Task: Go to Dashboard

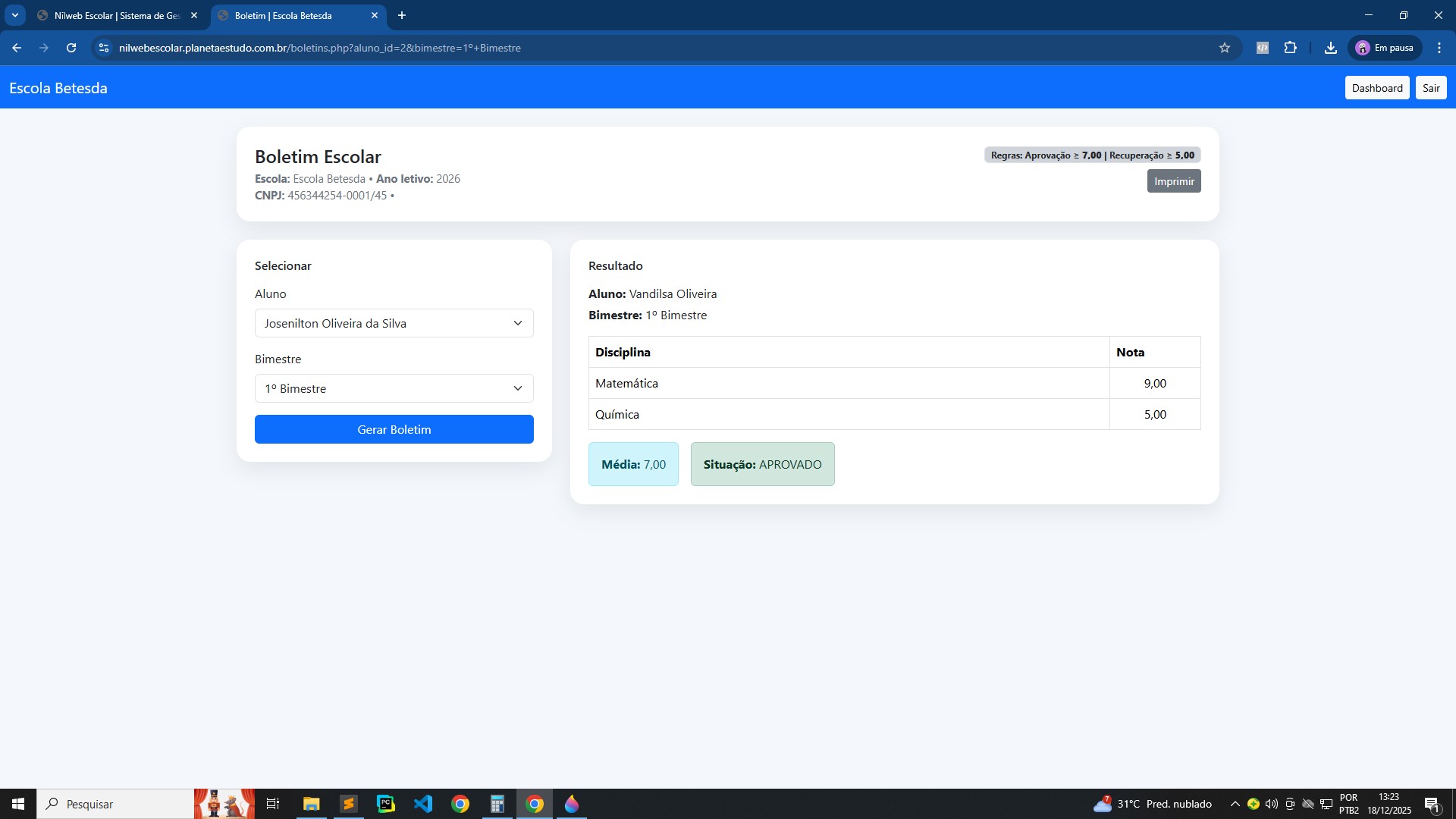Action: pos(1376,88)
